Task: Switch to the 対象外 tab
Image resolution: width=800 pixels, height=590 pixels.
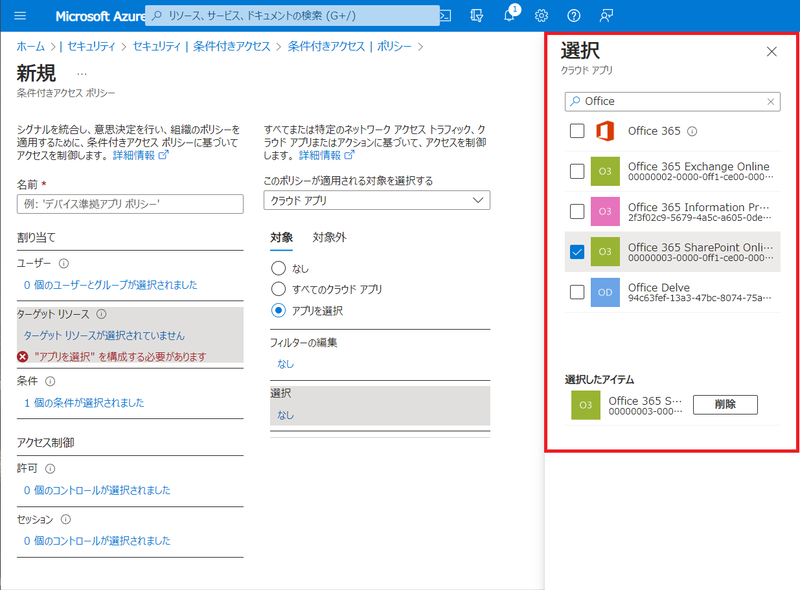Action: [329, 237]
